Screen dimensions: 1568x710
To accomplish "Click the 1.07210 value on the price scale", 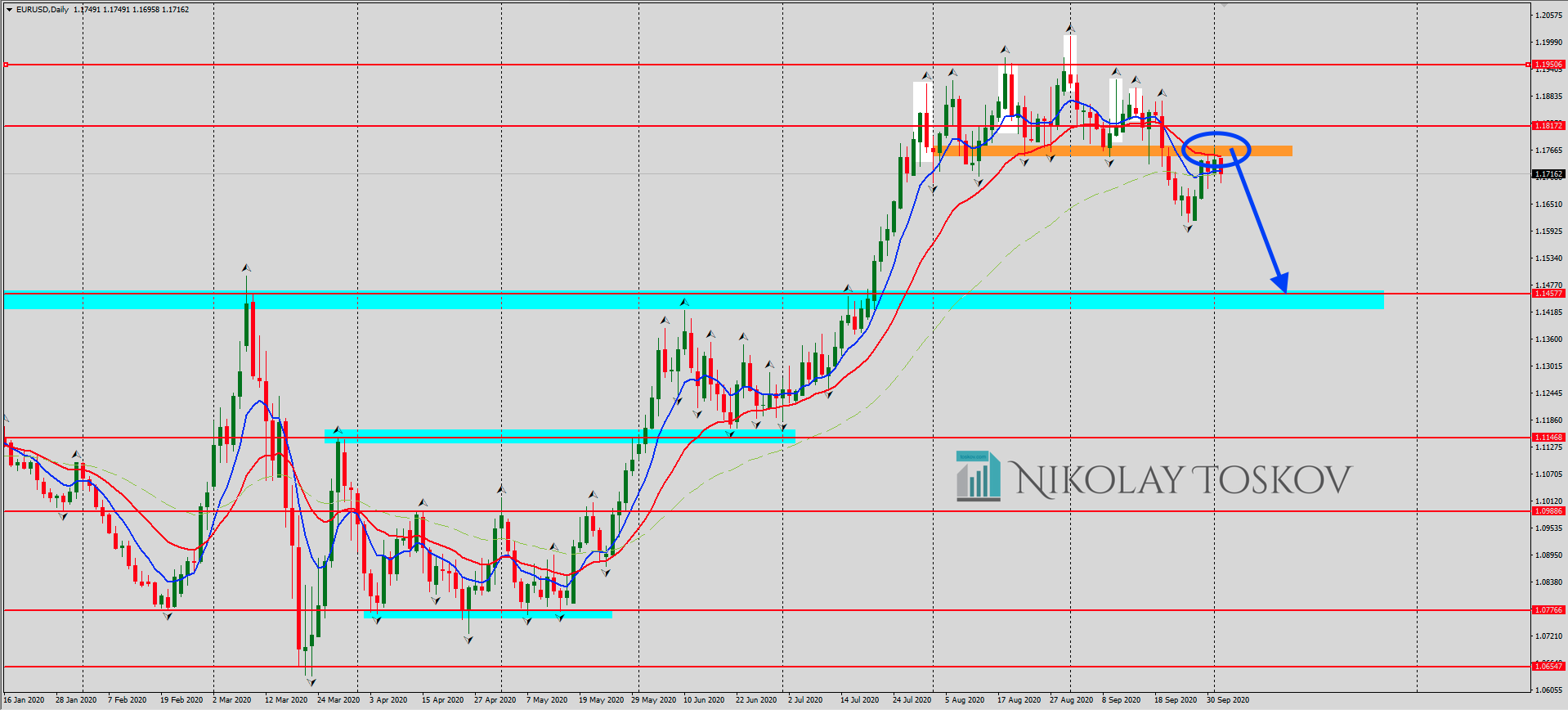I will [1549, 636].
